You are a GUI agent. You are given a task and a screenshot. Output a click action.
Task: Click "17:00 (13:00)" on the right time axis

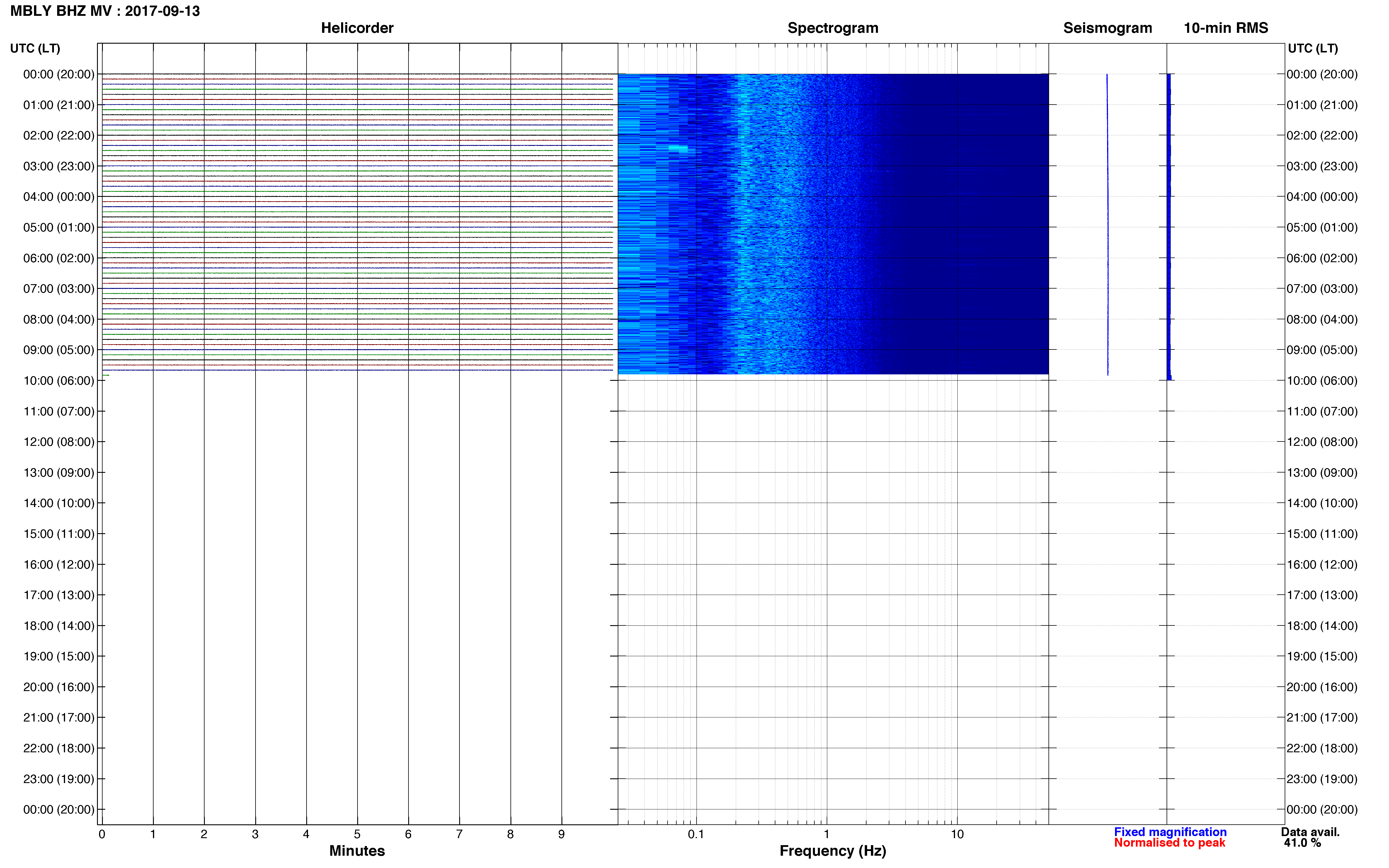[1322, 595]
